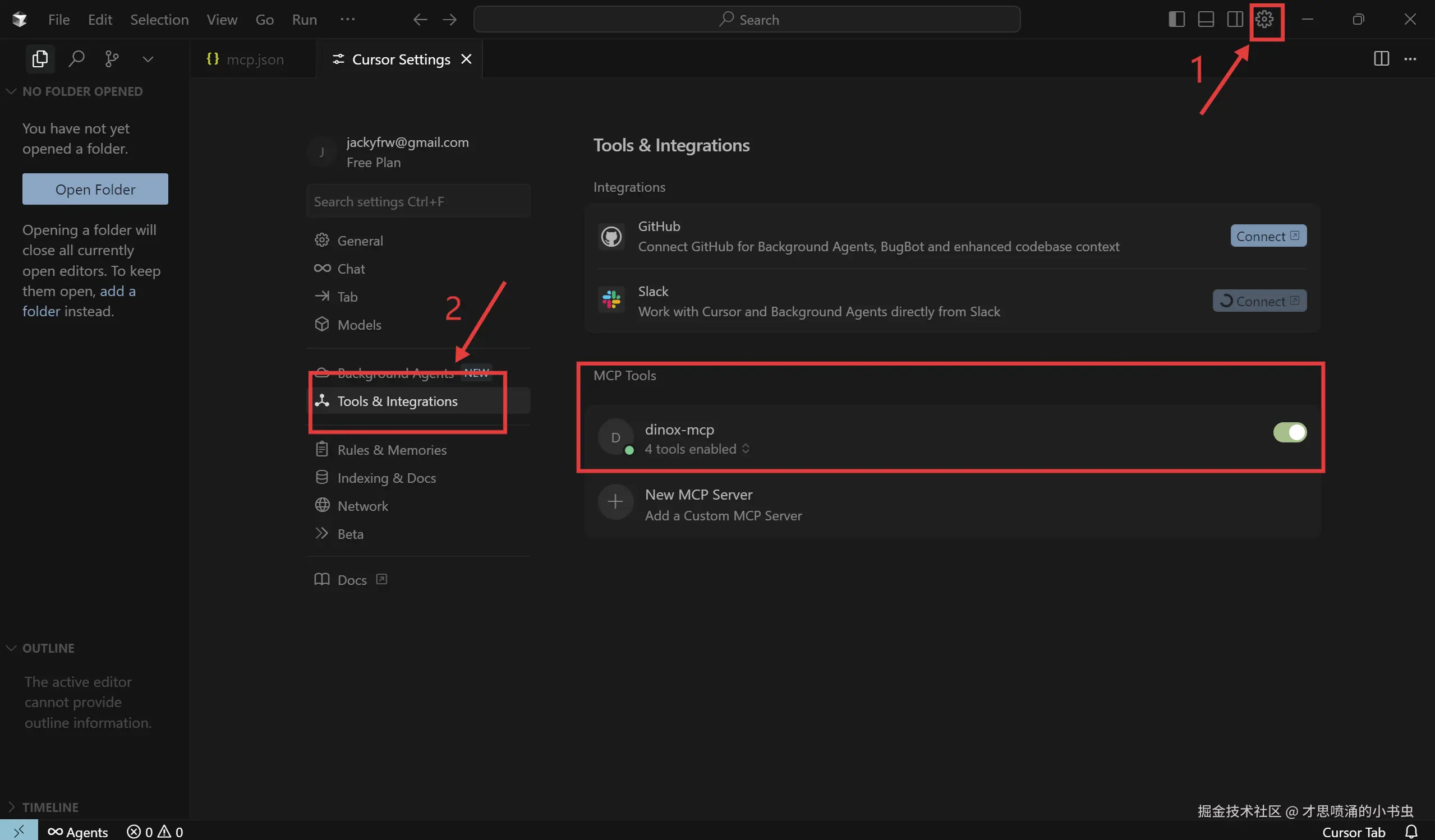Click the Explorer files icon in sidebar
The width and height of the screenshot is (1435, 840).
[x=40, y=59]
